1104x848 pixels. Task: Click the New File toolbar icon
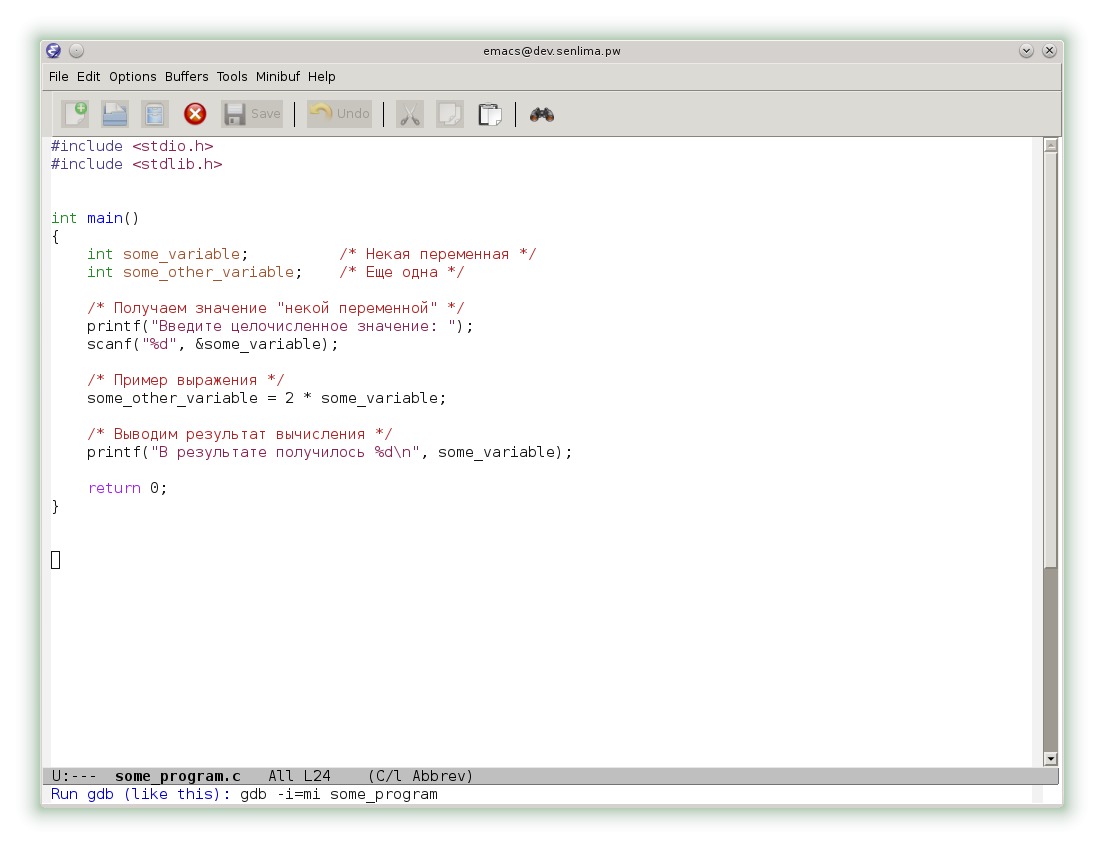click(75, 114)
